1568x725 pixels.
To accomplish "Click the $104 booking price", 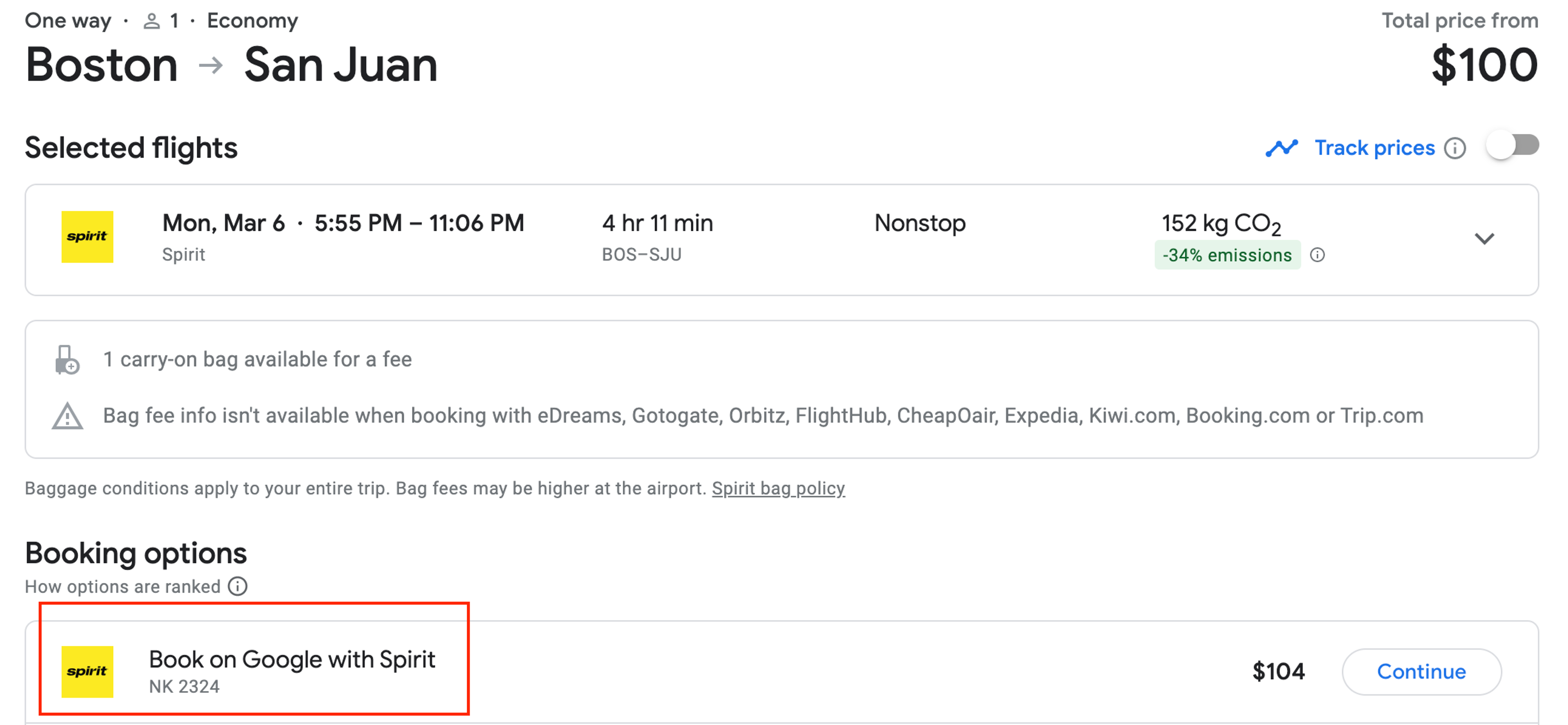I will coord(1278,671).
